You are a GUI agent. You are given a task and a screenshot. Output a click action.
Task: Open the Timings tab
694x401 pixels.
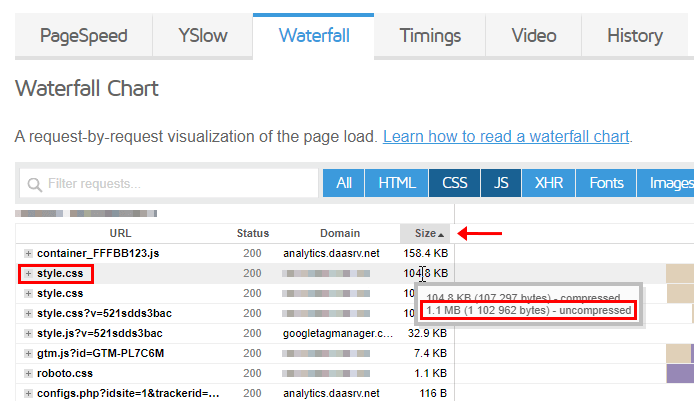430,35
